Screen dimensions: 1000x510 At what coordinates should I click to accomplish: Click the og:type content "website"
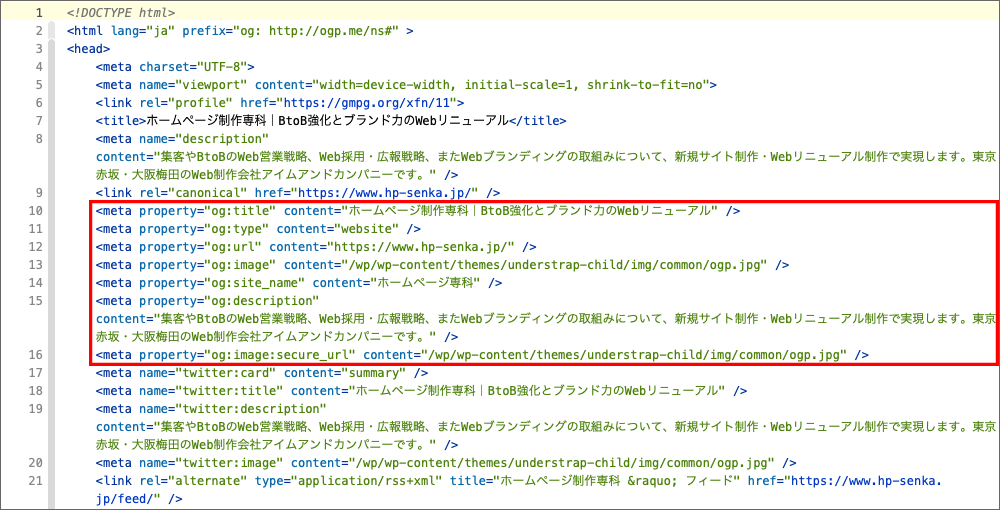(x=370, y=228)
